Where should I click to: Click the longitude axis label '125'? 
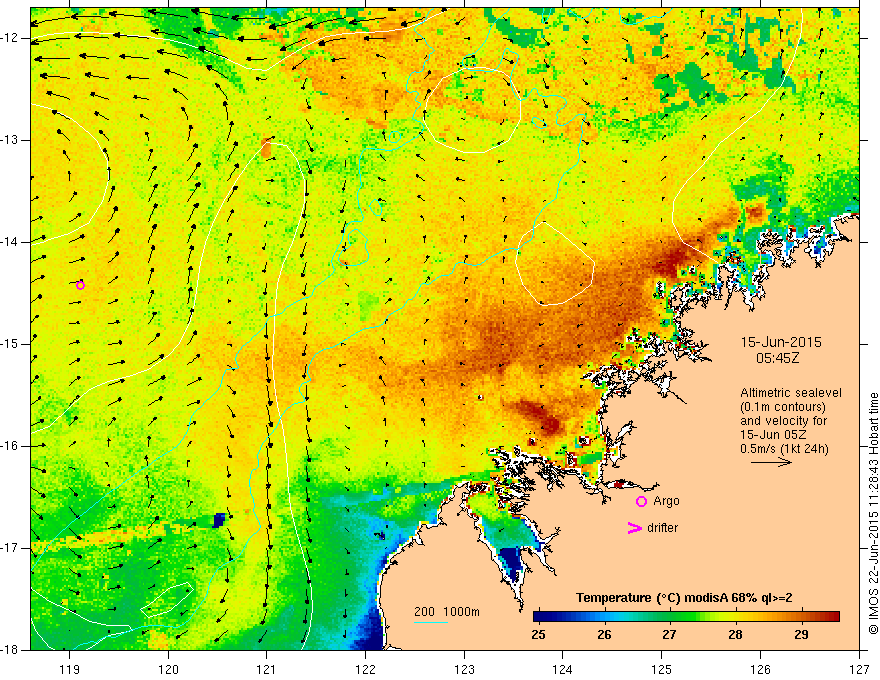tap(662, 669)
